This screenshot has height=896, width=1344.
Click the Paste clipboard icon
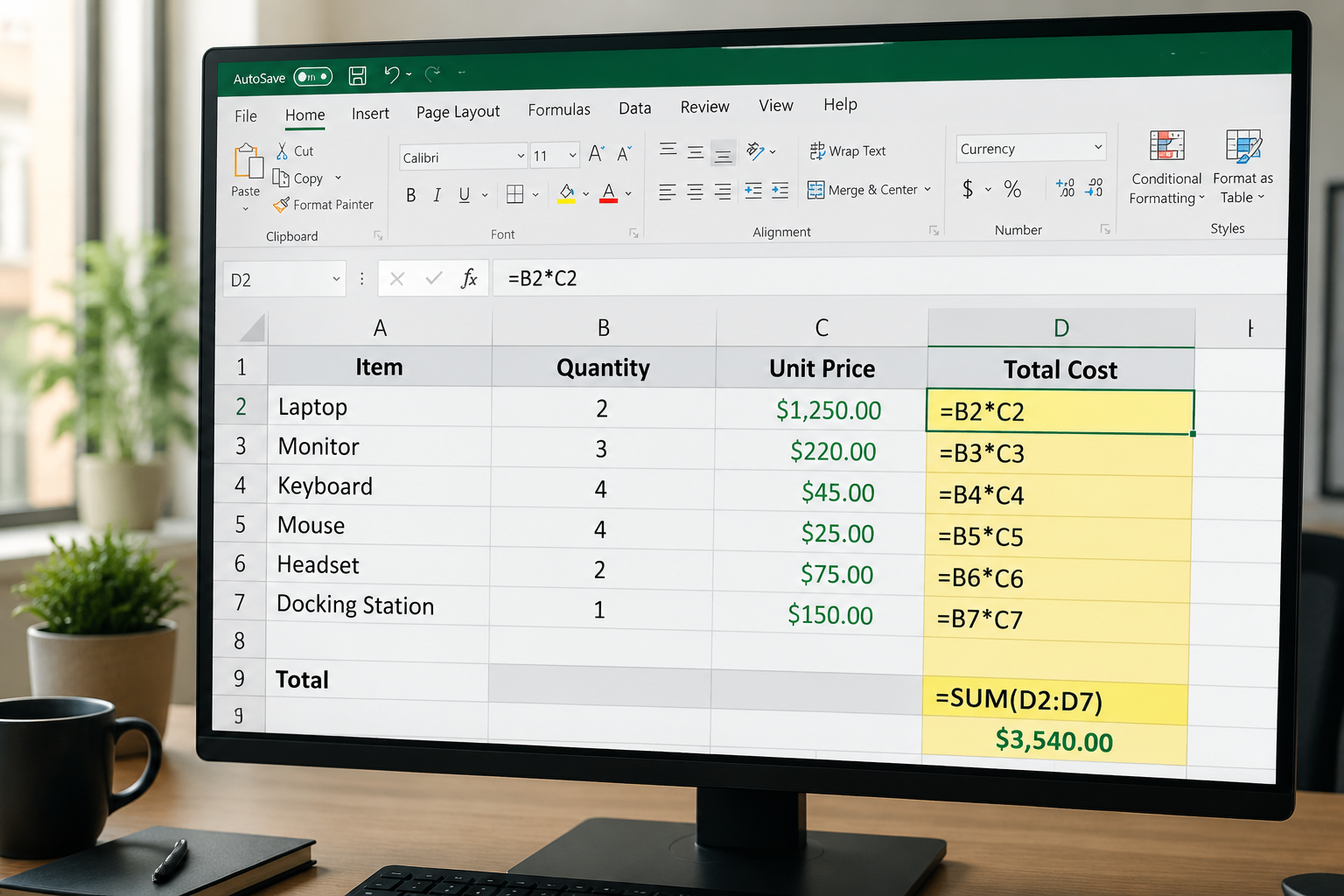pyautogui.click(x=248, y=161)
